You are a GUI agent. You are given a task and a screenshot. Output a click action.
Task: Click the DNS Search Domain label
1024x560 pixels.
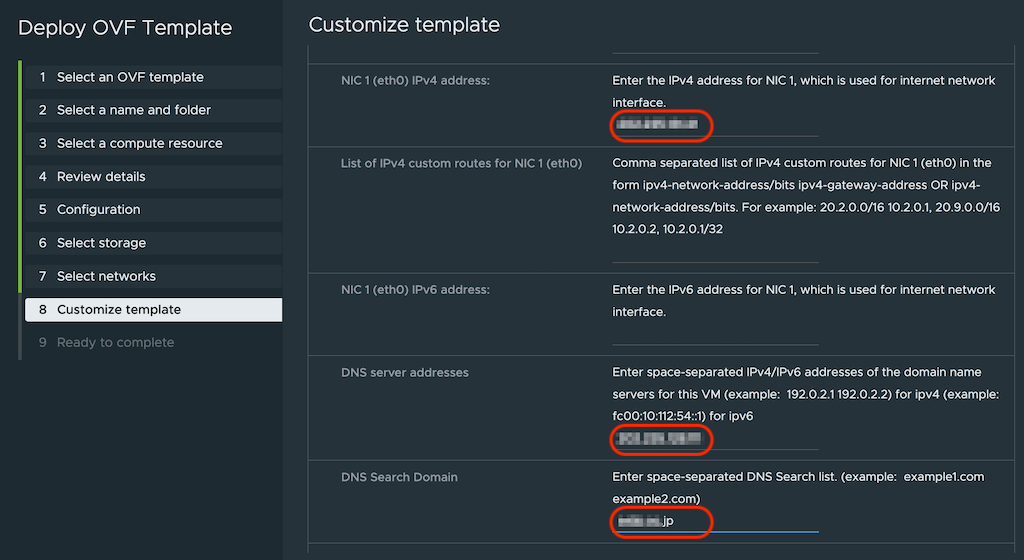(399, 477)
